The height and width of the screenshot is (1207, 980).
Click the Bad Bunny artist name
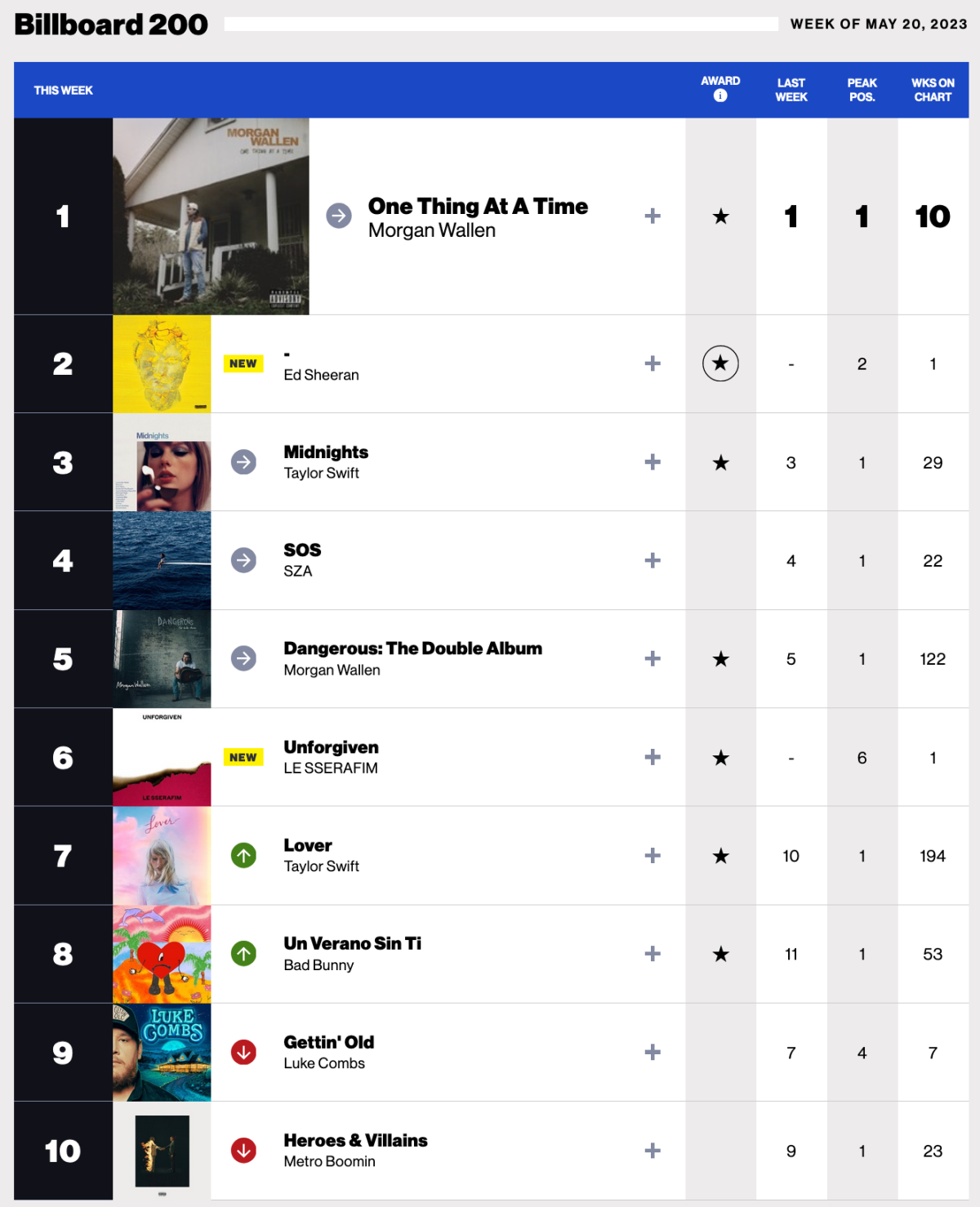(x=318, y=965)
